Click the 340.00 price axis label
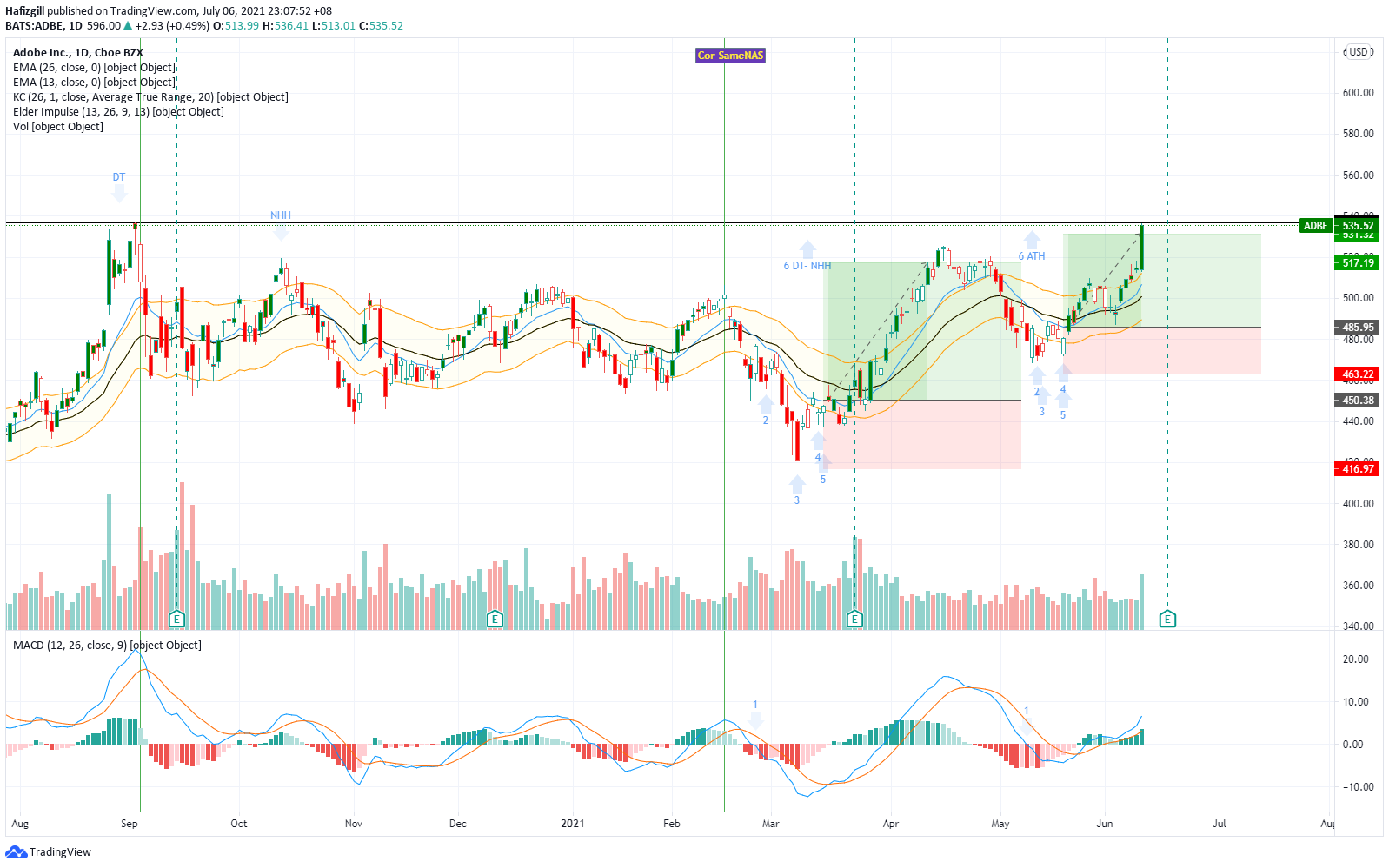Image resolution: width=1389 pixels, height=868 pixels. click(x=1358, y=626)
